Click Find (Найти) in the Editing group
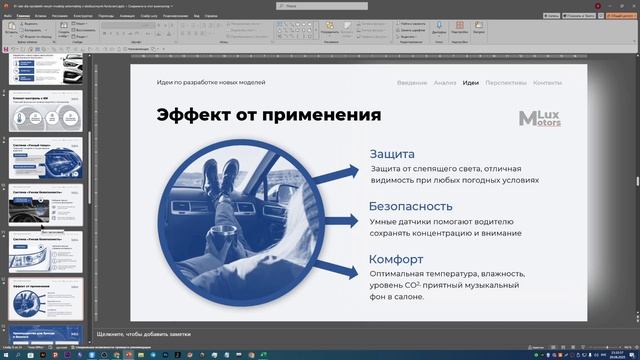 [x=411, y=24]
